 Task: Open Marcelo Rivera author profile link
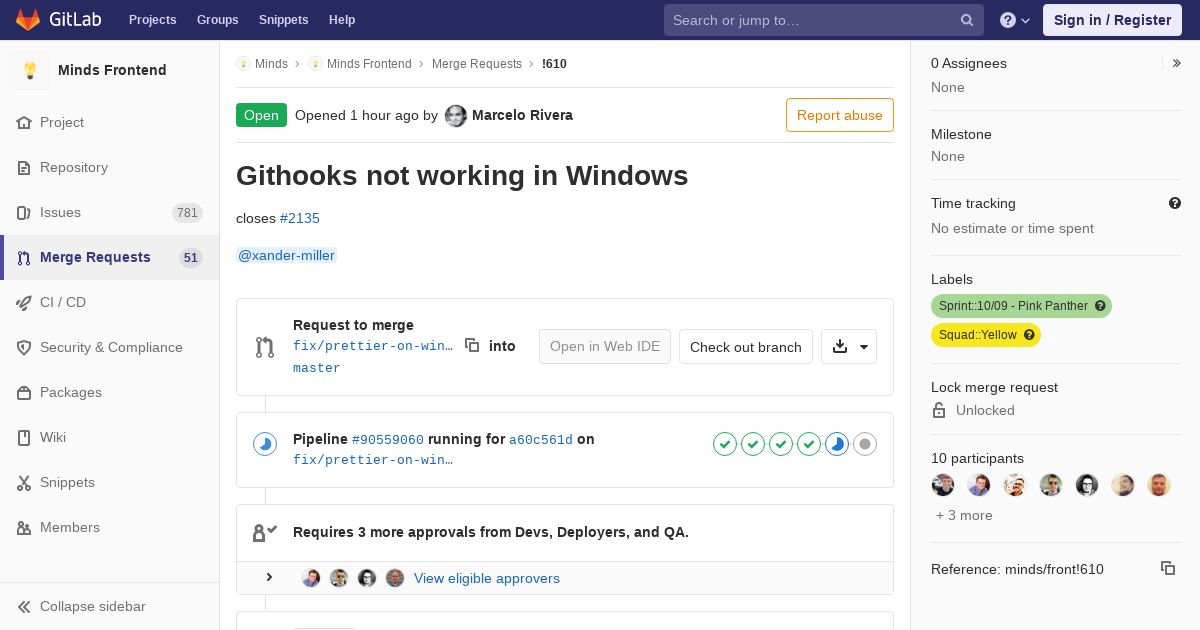pos(522,115)
